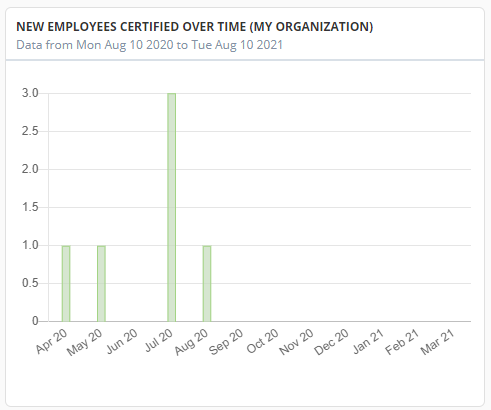This screenshot has height=410, width=491.
Task: Click the Dec 20 axis label
Action: point(332,342)
